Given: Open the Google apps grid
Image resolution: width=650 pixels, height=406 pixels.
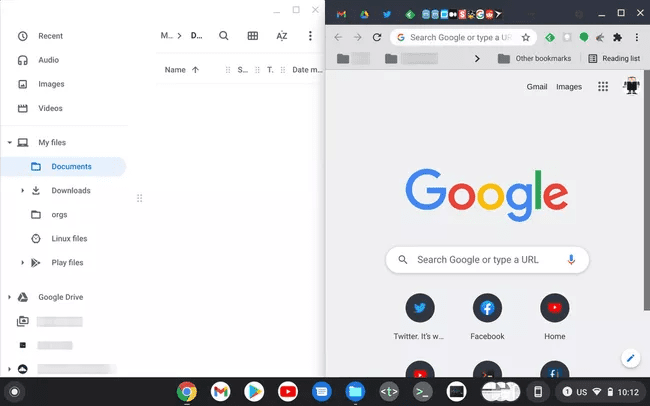Looking at the screenshot, I should (603, 86).
